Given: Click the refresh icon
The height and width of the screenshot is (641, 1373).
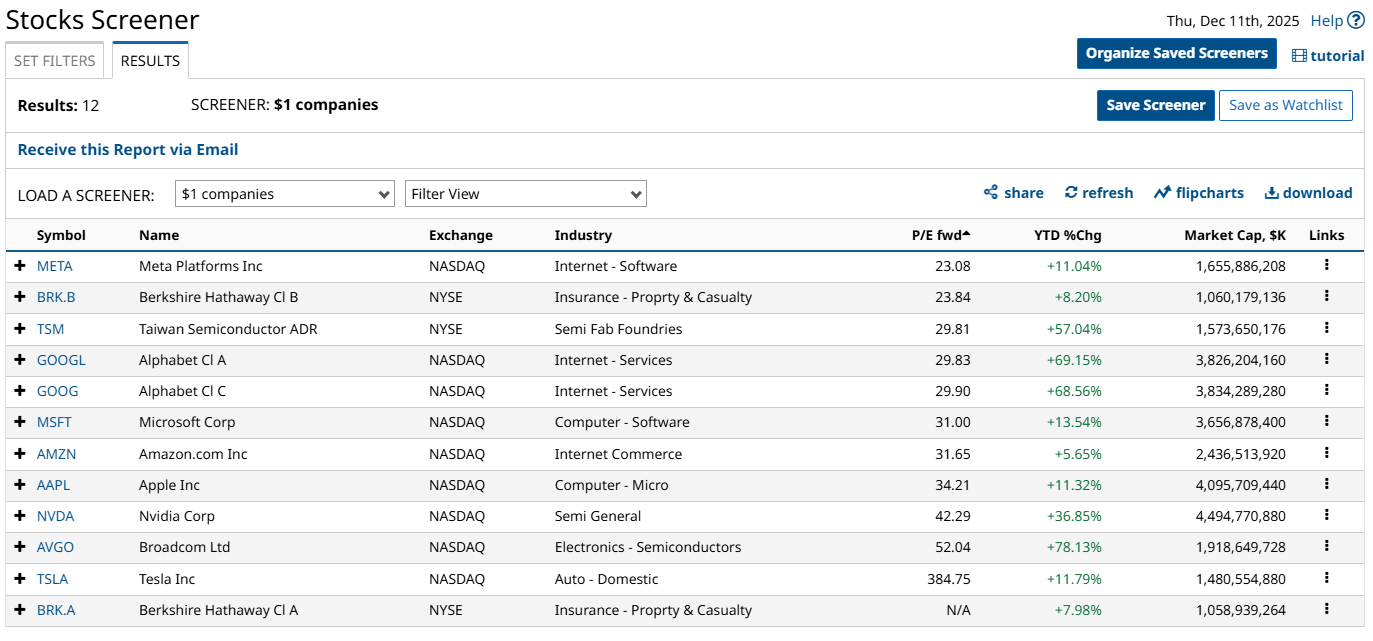Looking at the screenshot, I should tap(1071, 193).
